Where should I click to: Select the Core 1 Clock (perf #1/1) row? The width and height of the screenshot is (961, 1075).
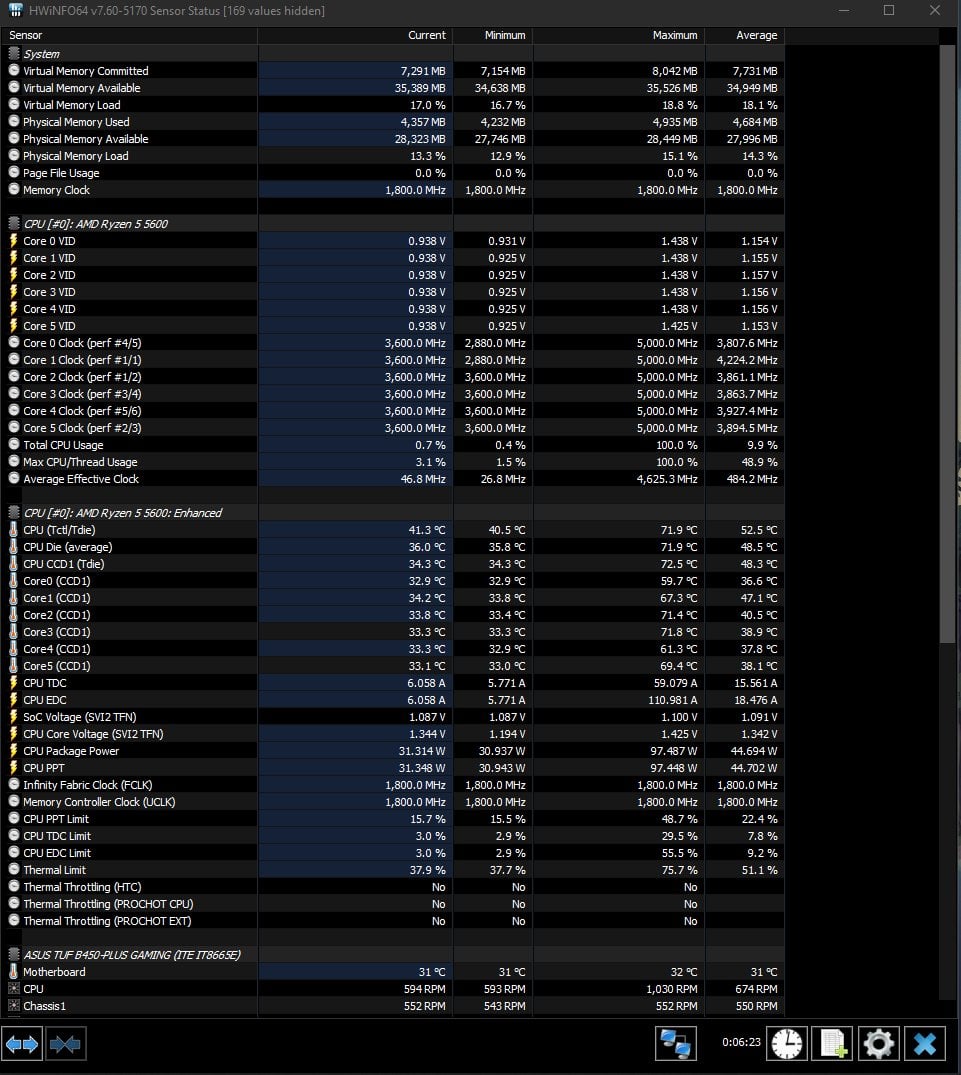(393, 360)
